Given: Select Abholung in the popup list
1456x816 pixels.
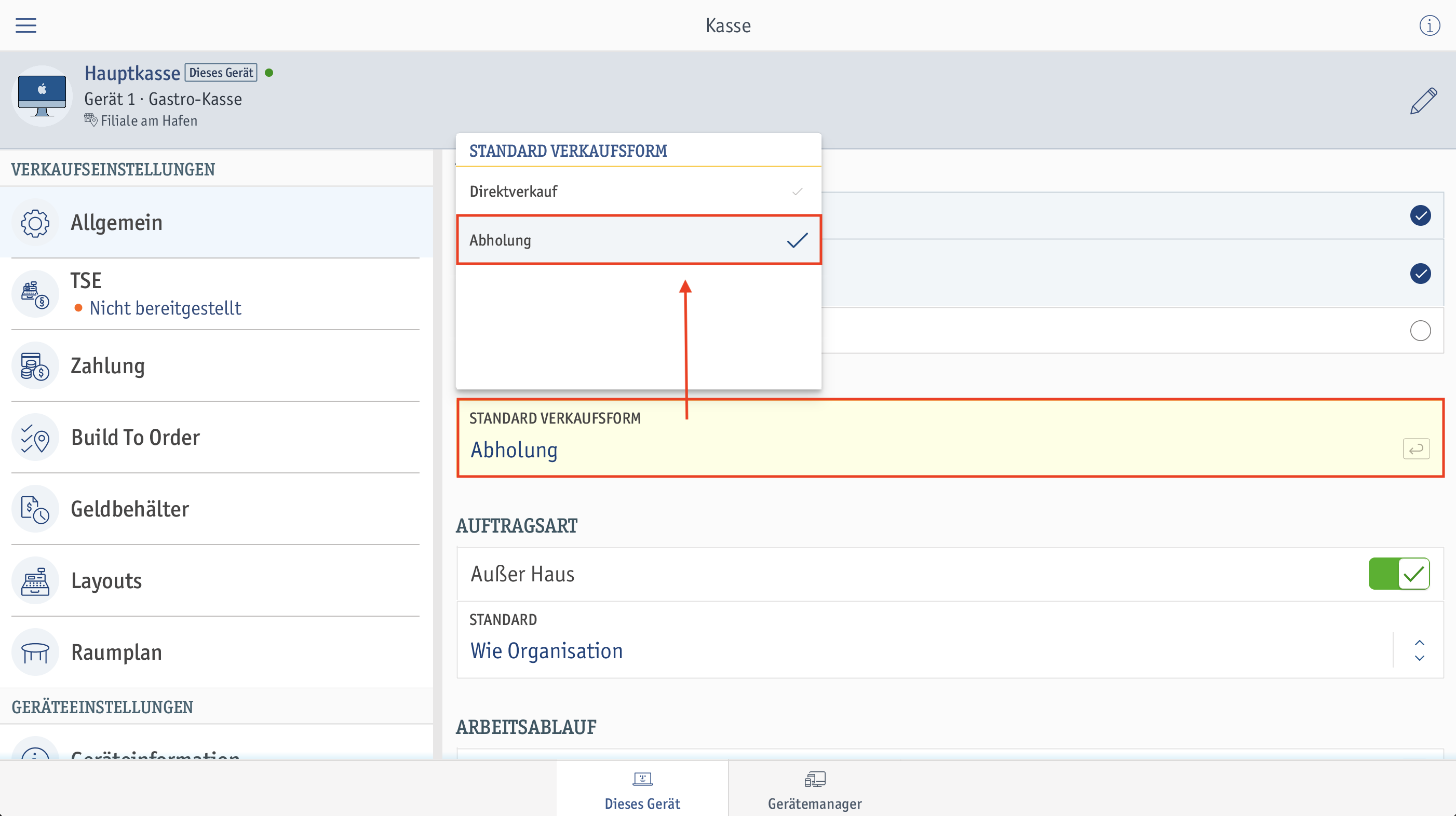Looking at the screenshot, I should point(638,240).
